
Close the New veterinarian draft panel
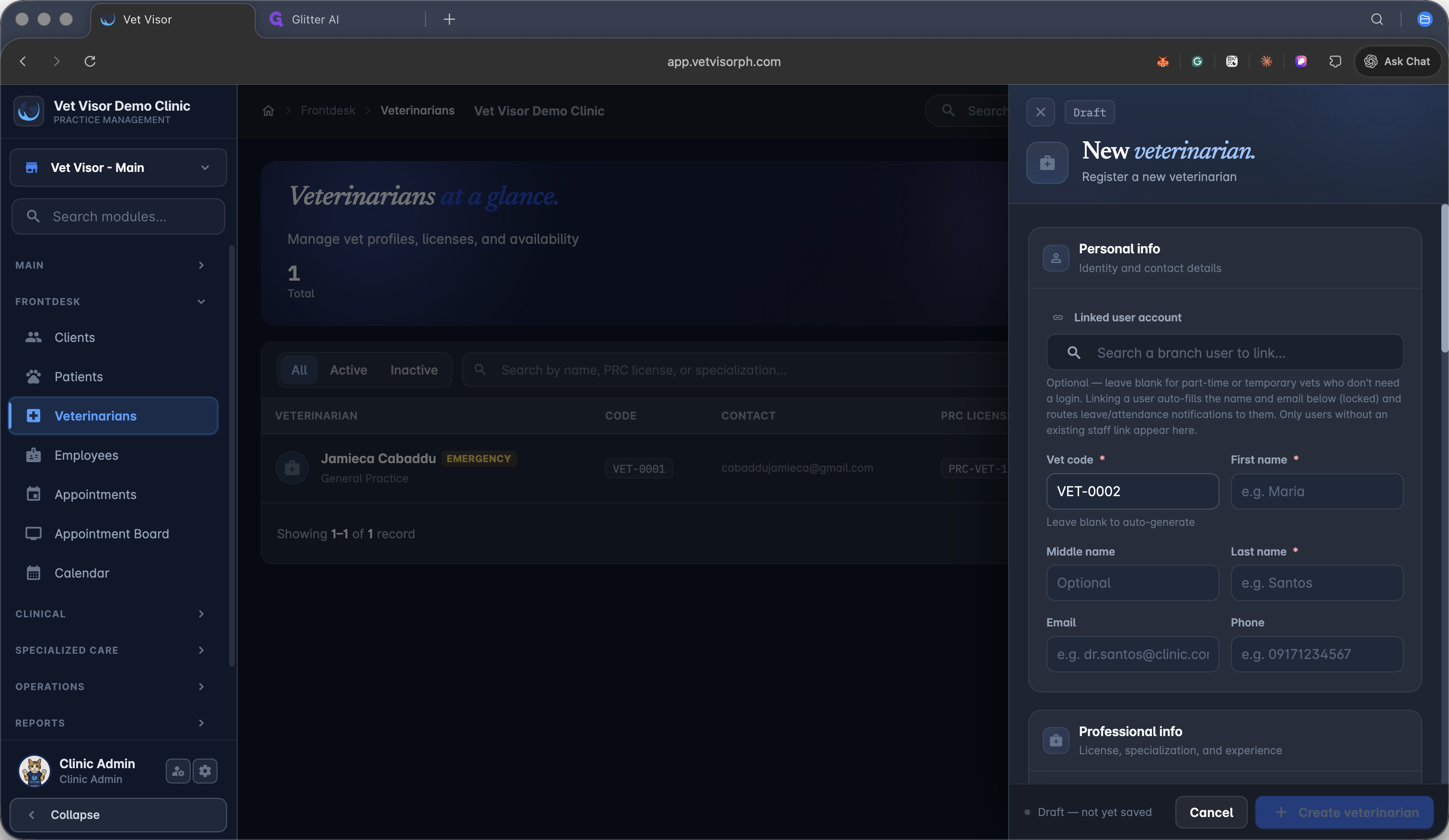[1040, 112]
